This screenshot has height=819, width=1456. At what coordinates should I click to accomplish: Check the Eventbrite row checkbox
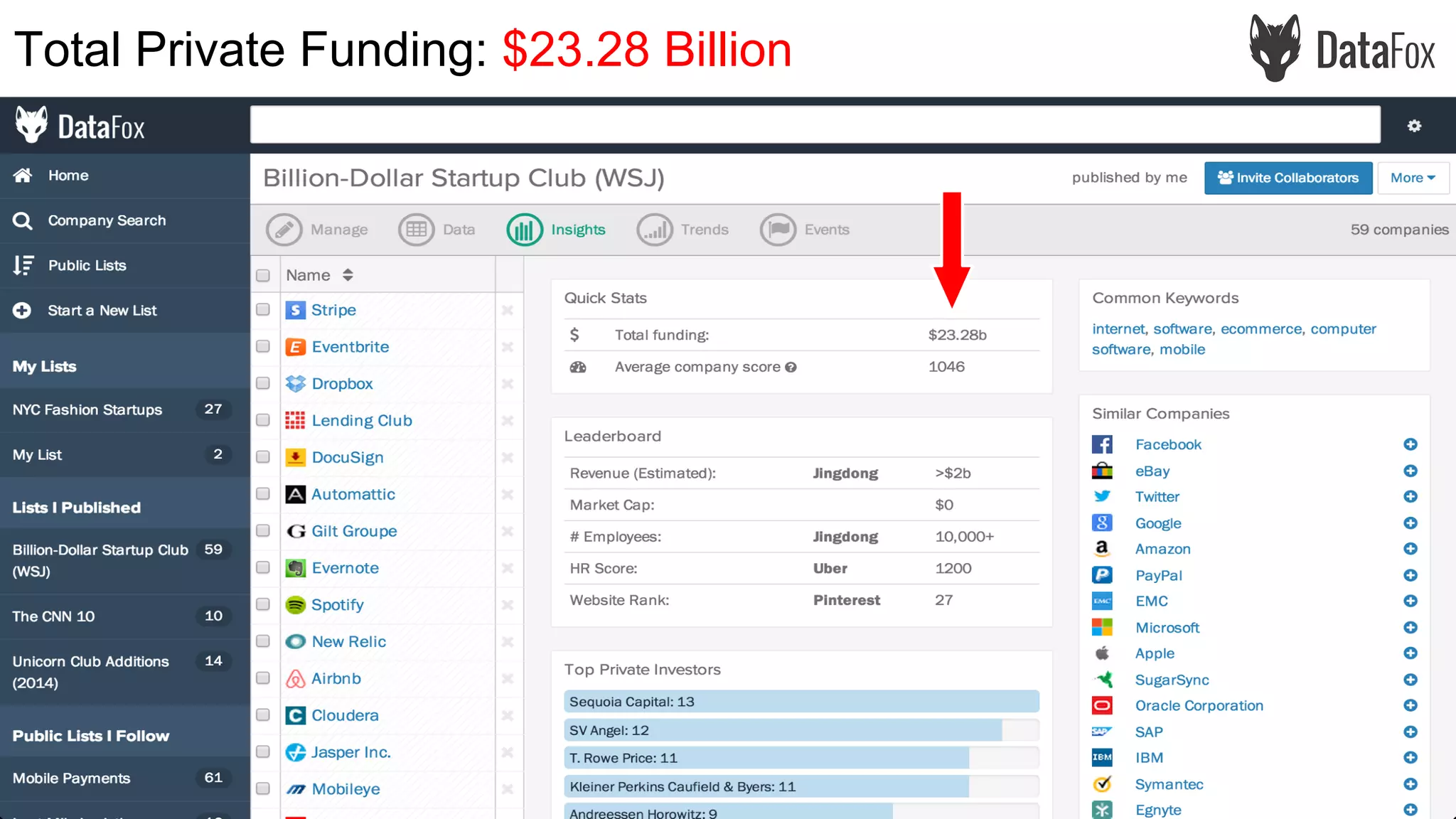coord(263,346)
